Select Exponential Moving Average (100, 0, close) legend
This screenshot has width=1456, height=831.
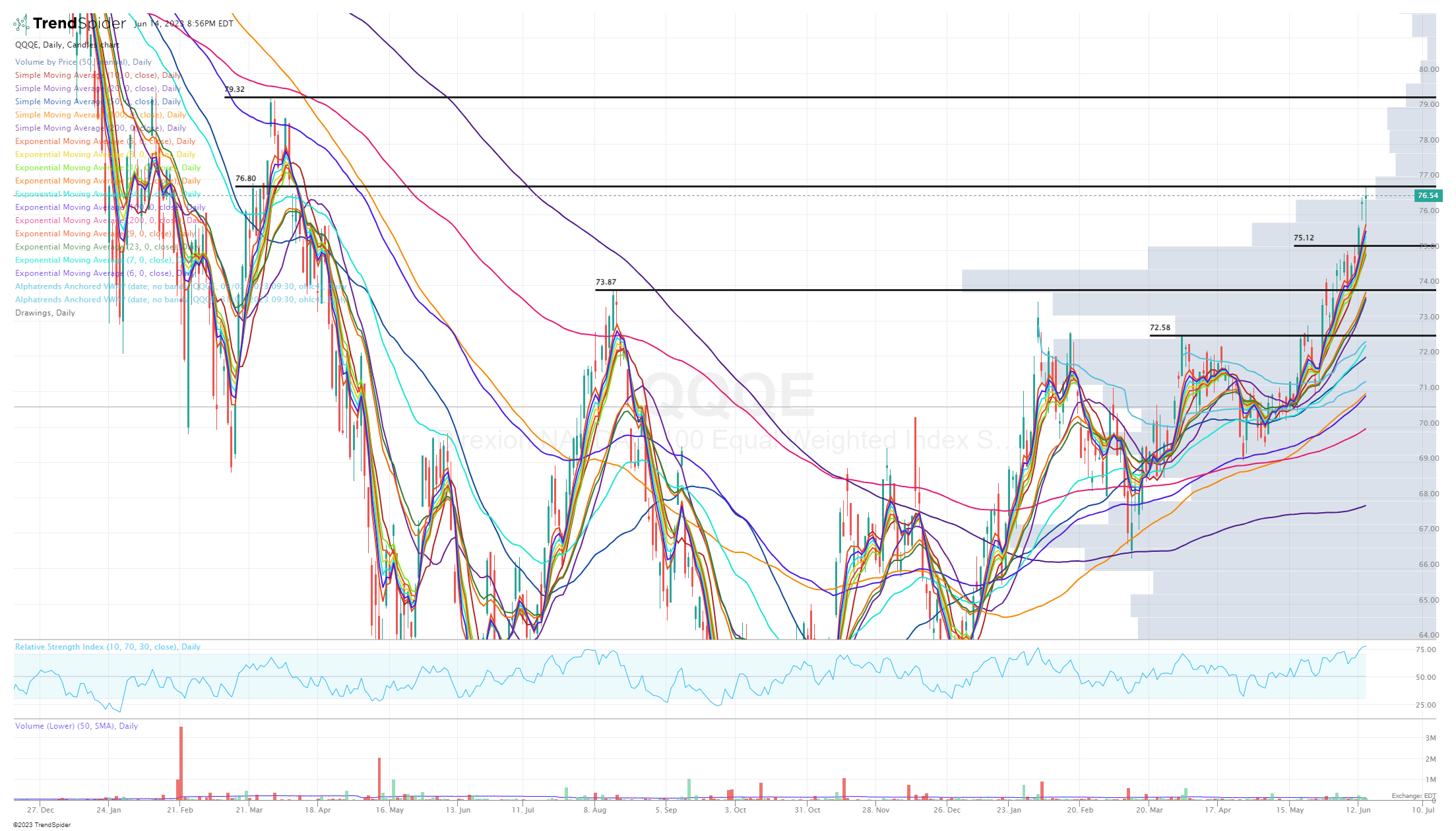pos(110,207)
